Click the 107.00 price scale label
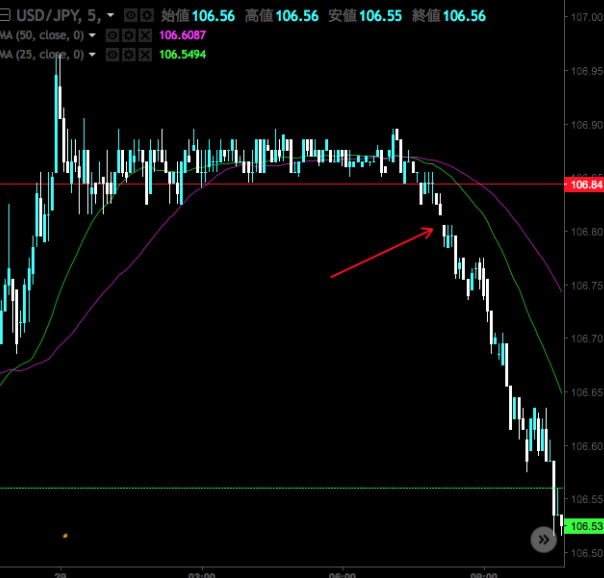 pos(587,17)
